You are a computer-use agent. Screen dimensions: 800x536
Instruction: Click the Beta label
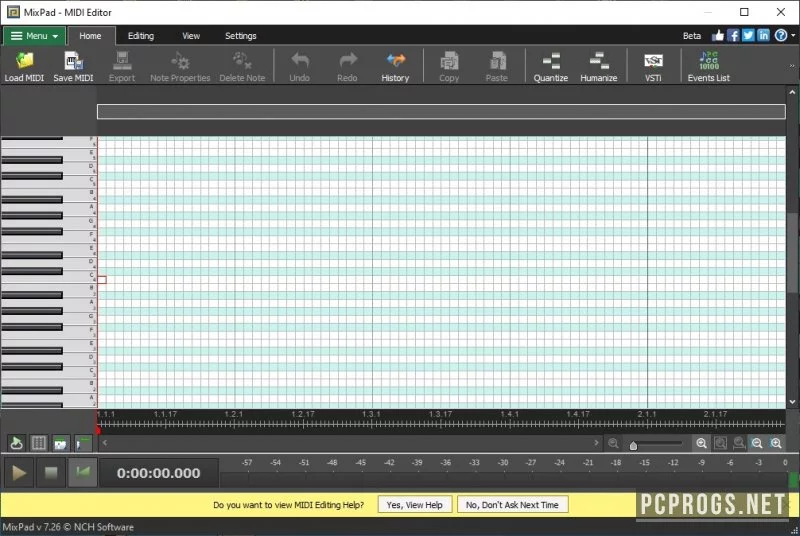692,36
